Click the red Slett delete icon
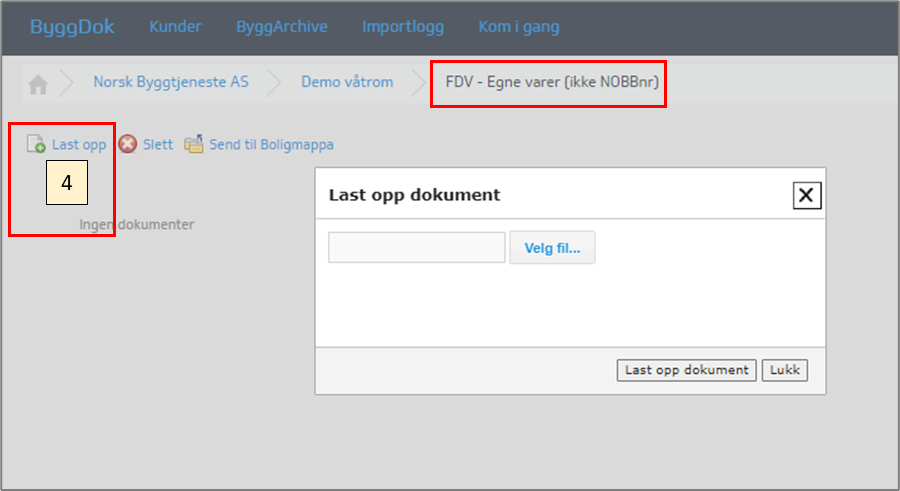900x491 pixels. (x=128, y=145)
